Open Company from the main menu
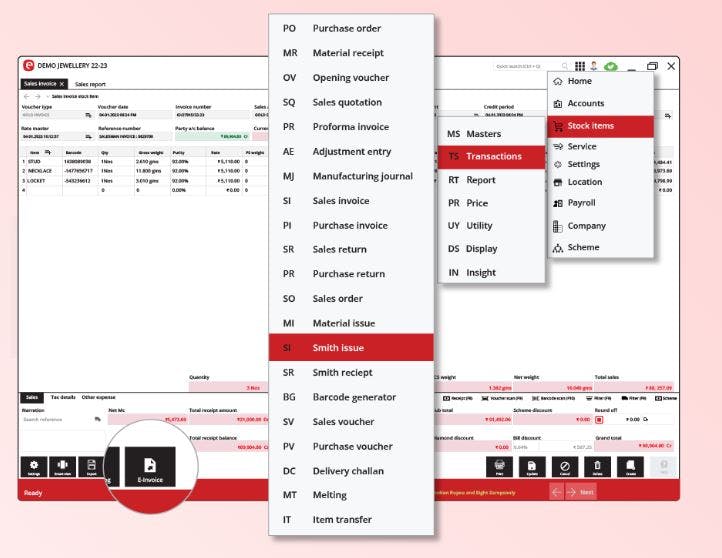The height and width of the screenshot is (558, 722). point(600,226)
